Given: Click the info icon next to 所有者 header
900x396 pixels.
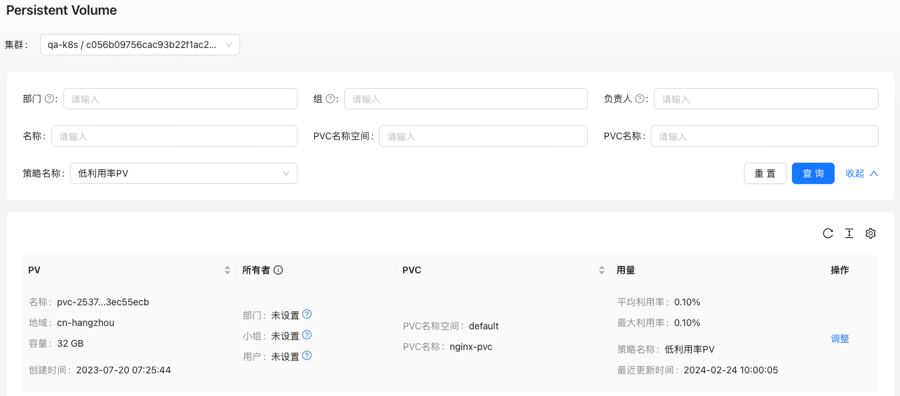Looking at the screenshot, I should coord(278,270).
